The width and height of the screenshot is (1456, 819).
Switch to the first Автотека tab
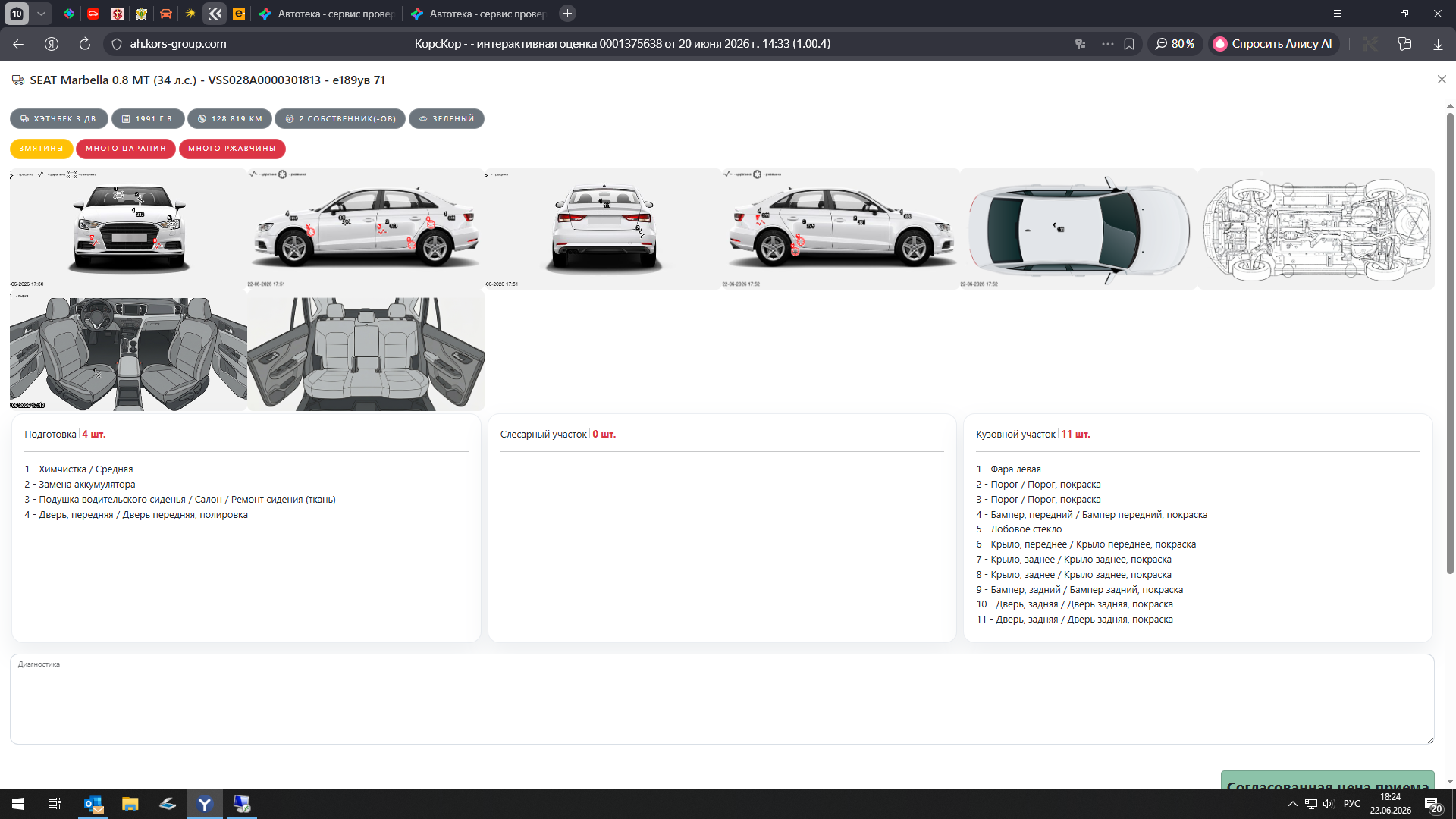tap(326, 14)
